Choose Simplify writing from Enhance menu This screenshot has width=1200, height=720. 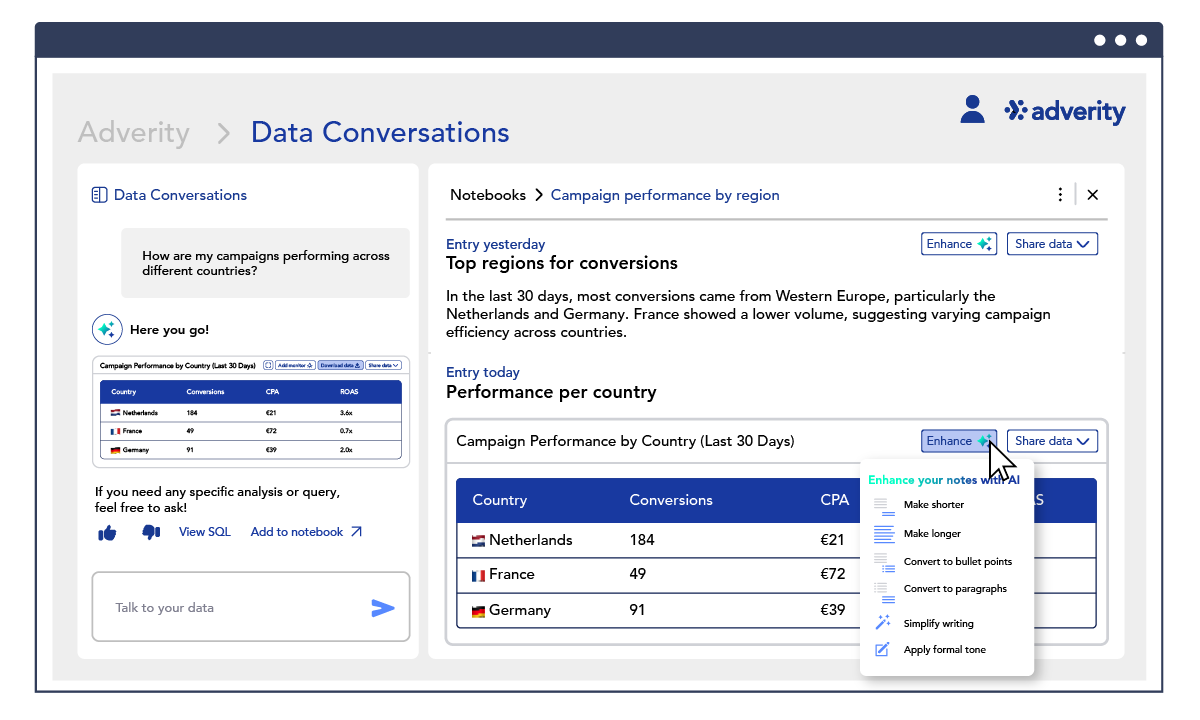click(x=938, y=624)
